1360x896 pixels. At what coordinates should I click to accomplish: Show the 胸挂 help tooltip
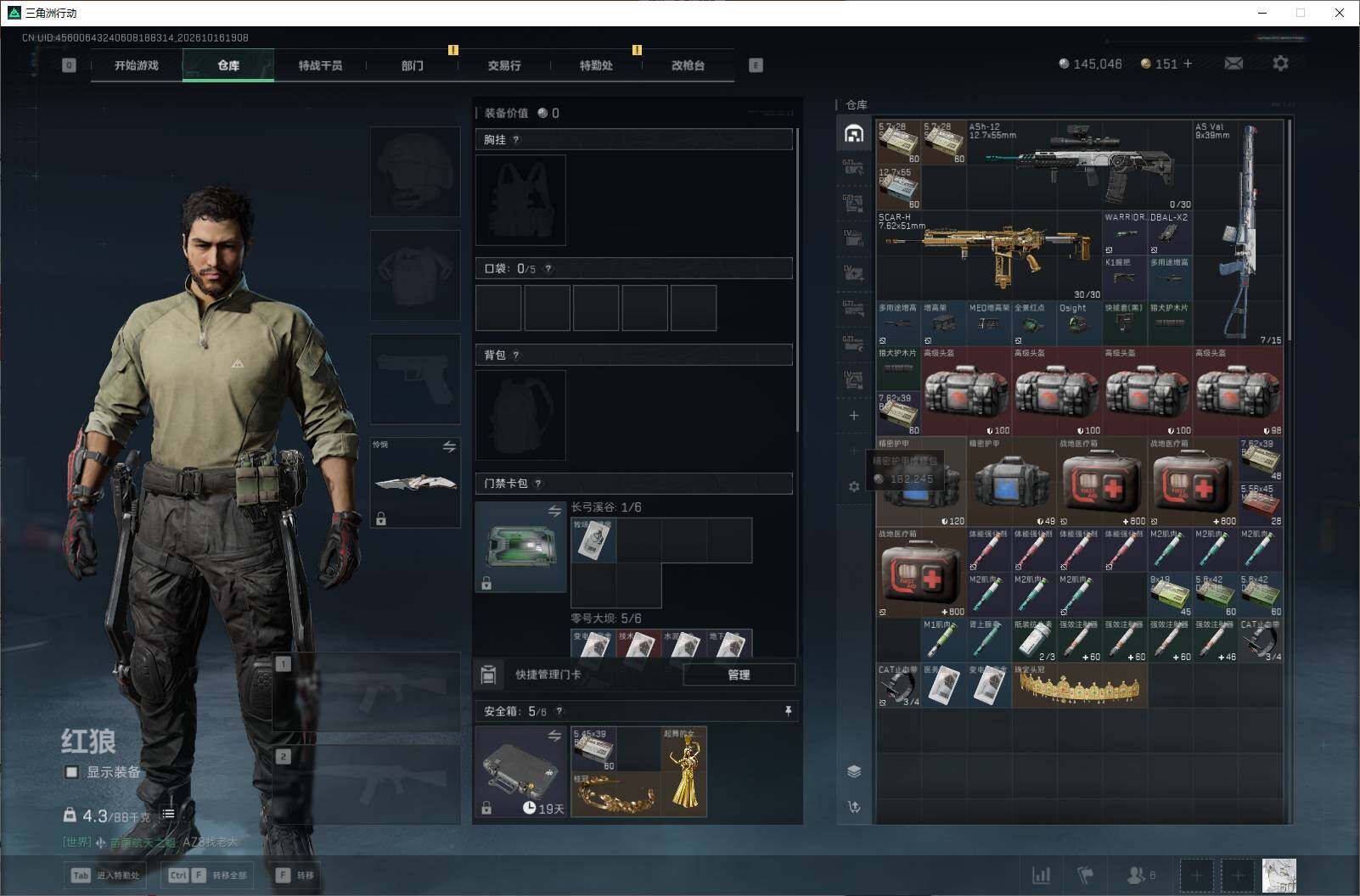point(516,140)
